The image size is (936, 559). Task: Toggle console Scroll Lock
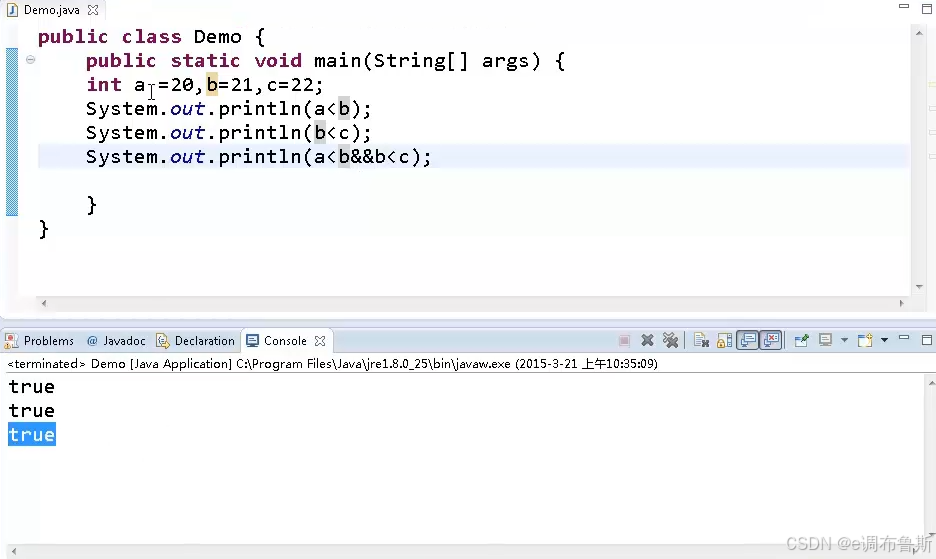724,340
